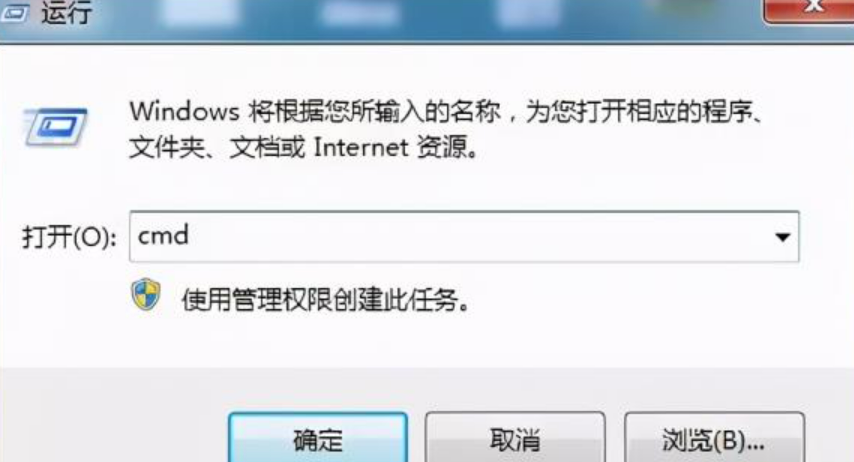Image resolution: width=854 pixels, height=462 pixels.
Task: Click the 打开(O): field label
Action: [69, 238]
